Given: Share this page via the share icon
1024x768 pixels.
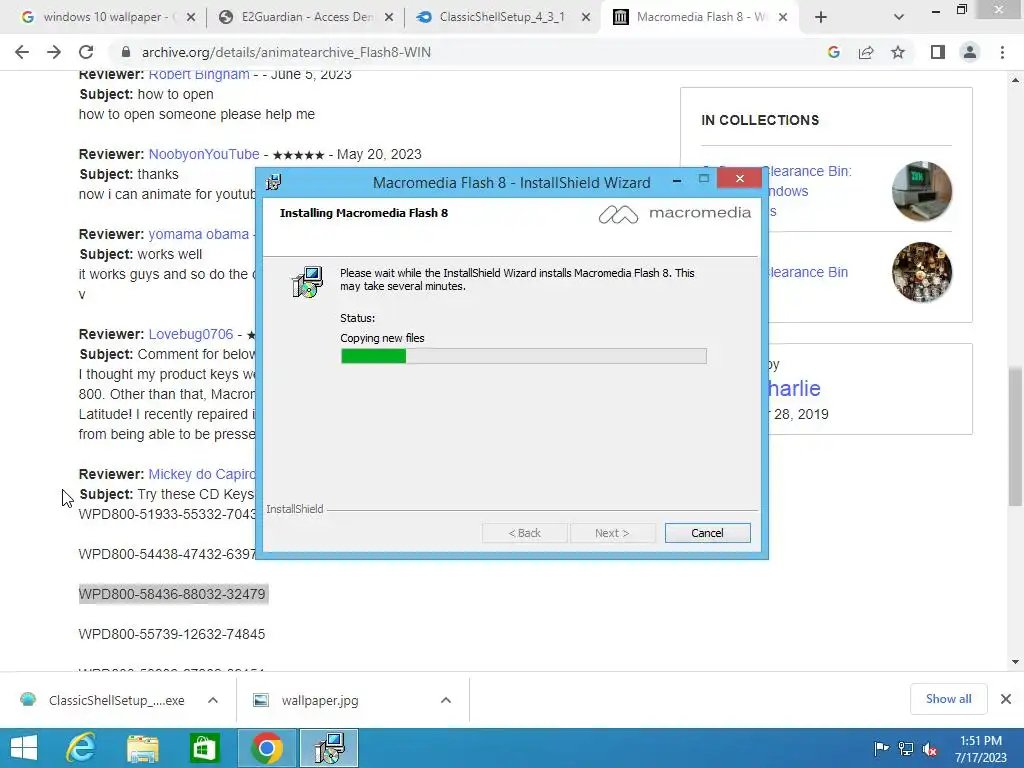Looking at the screenshot, I should 866,52.
